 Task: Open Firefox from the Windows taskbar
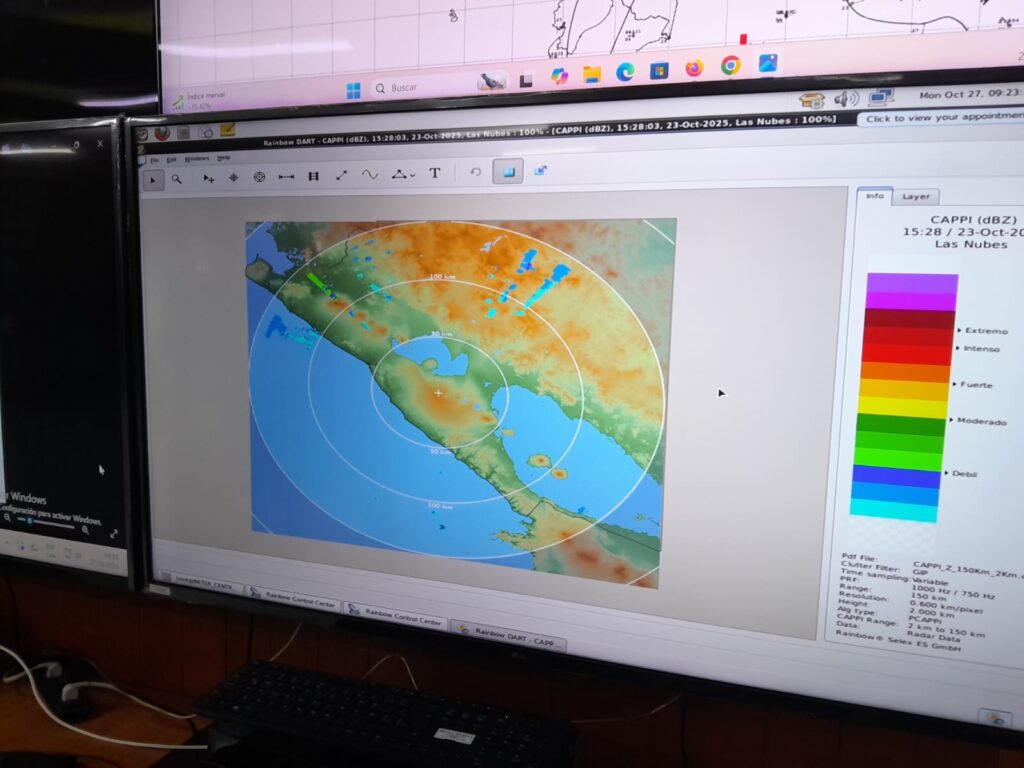point(694,68)
